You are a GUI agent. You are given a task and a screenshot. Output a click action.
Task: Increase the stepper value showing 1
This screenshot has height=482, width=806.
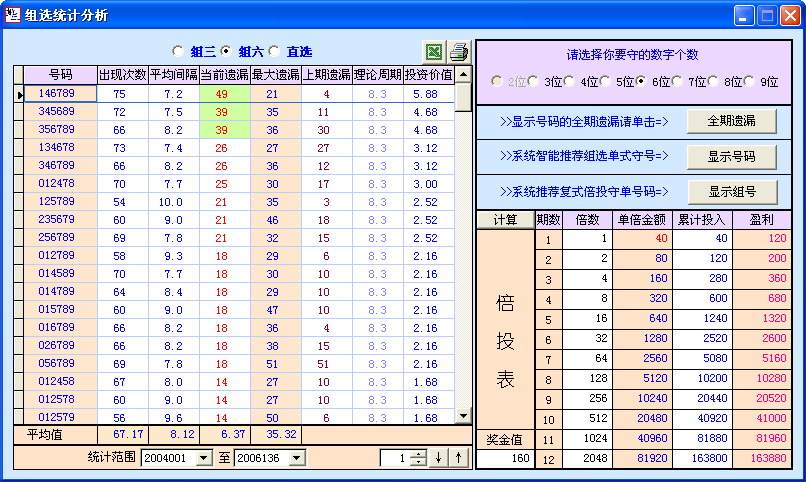419,453
